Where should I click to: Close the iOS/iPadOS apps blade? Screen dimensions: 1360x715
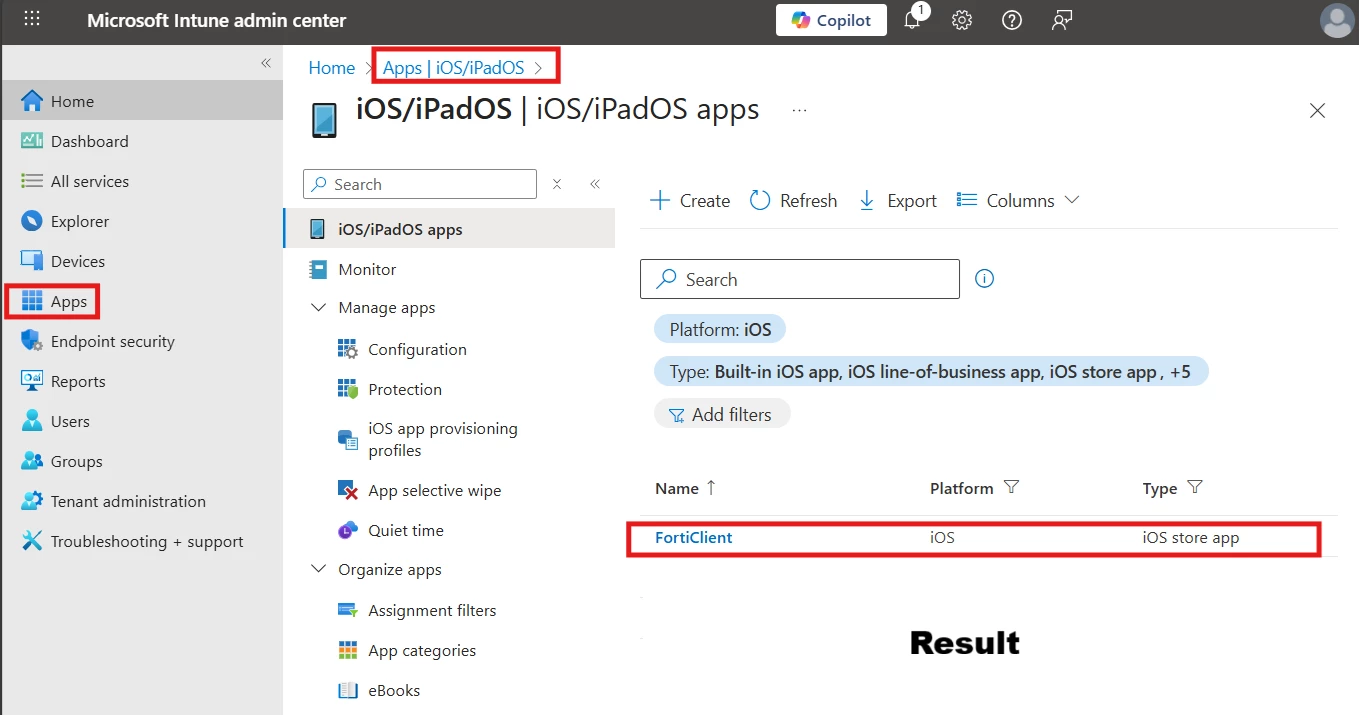[x=1317, y=111]
